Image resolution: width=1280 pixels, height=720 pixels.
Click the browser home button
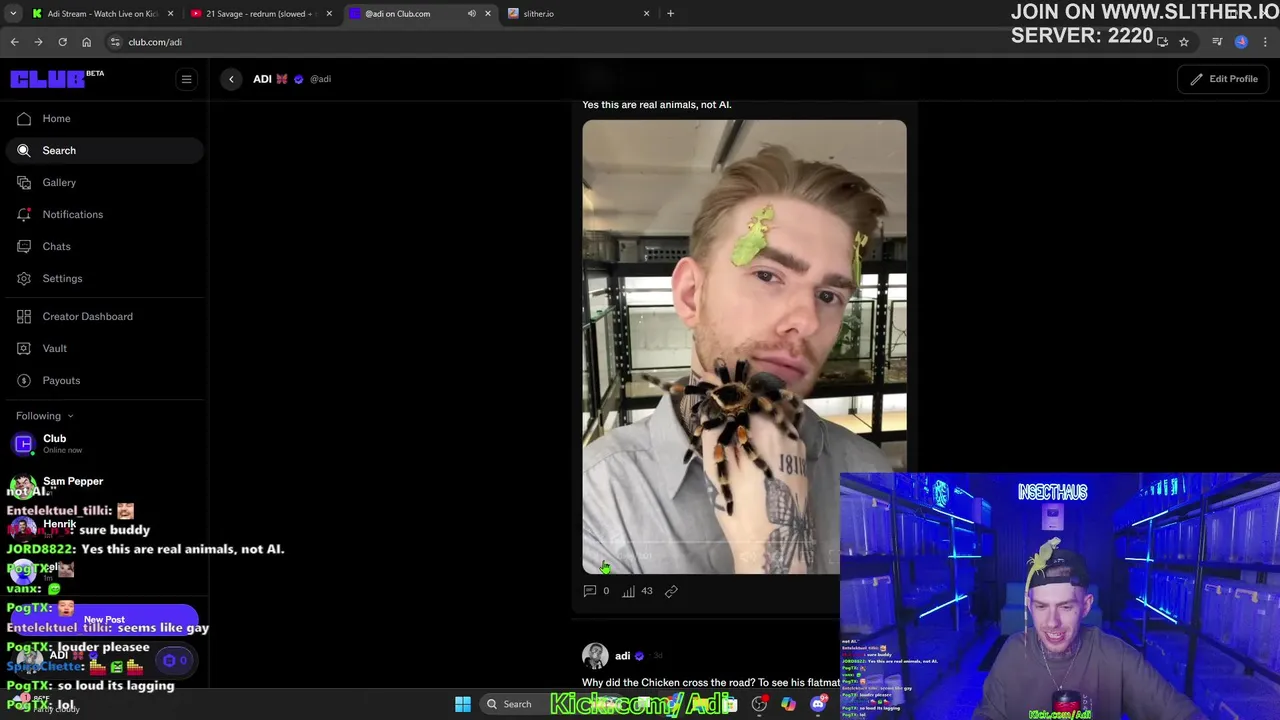[x=86, y=42]
